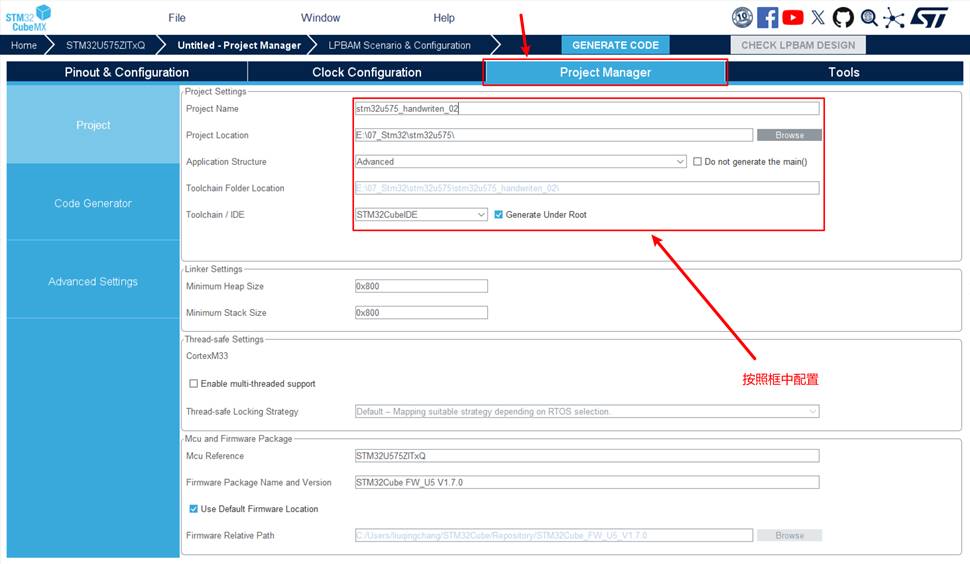Open the File menu
Viewport: 970px width, 564px height.
coord(177,18)
